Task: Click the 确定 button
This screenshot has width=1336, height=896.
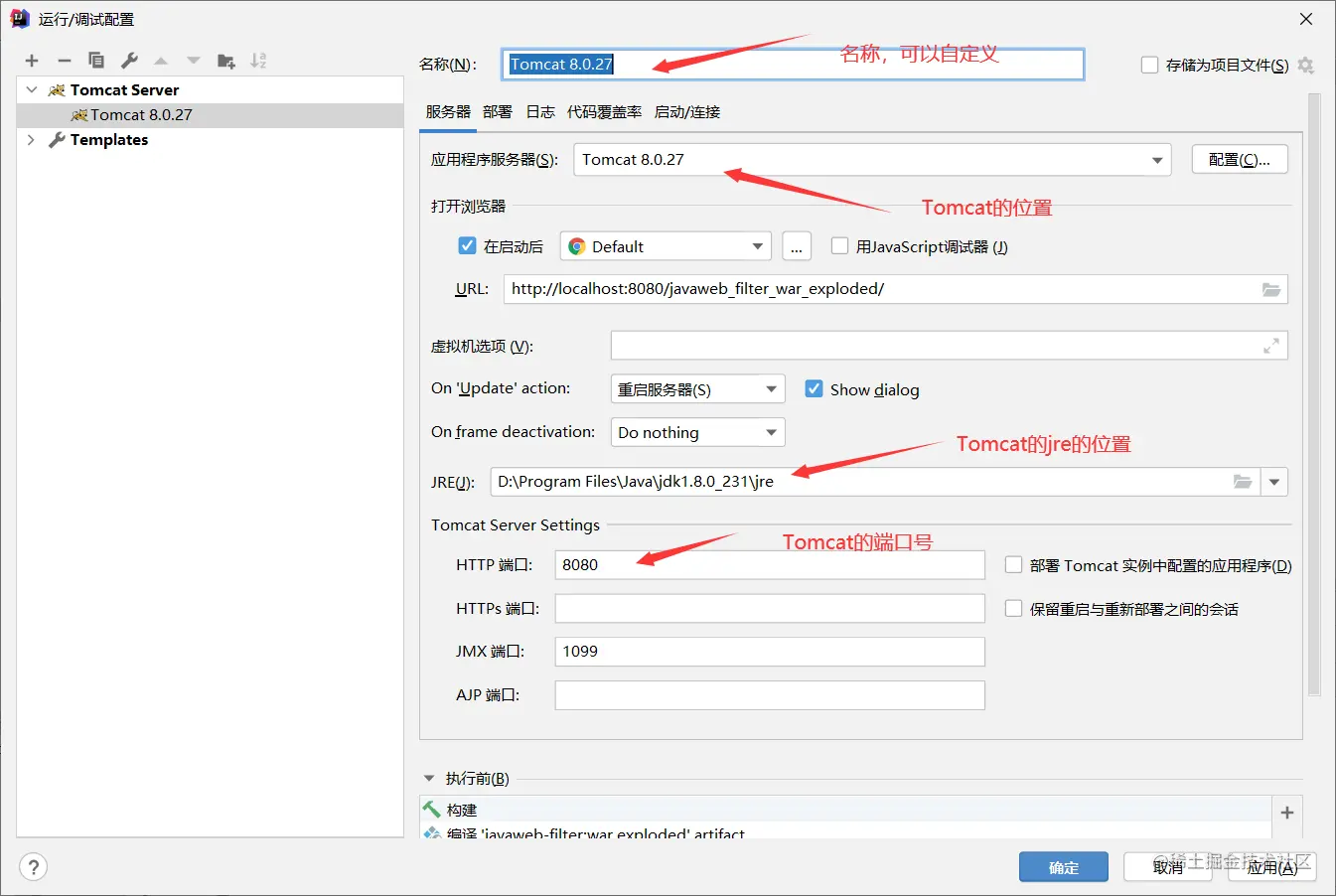Action: (1064, 867)
